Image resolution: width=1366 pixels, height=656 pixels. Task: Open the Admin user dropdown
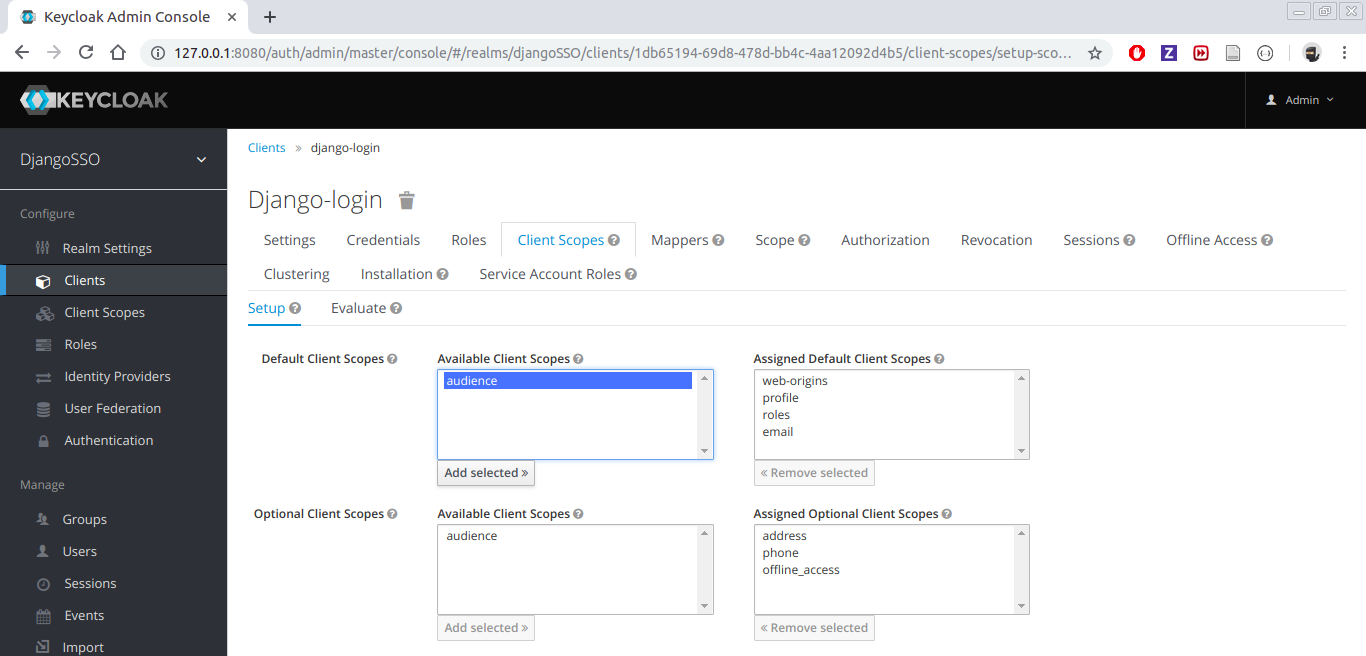pyautogui.click(x=1300, y=100)
